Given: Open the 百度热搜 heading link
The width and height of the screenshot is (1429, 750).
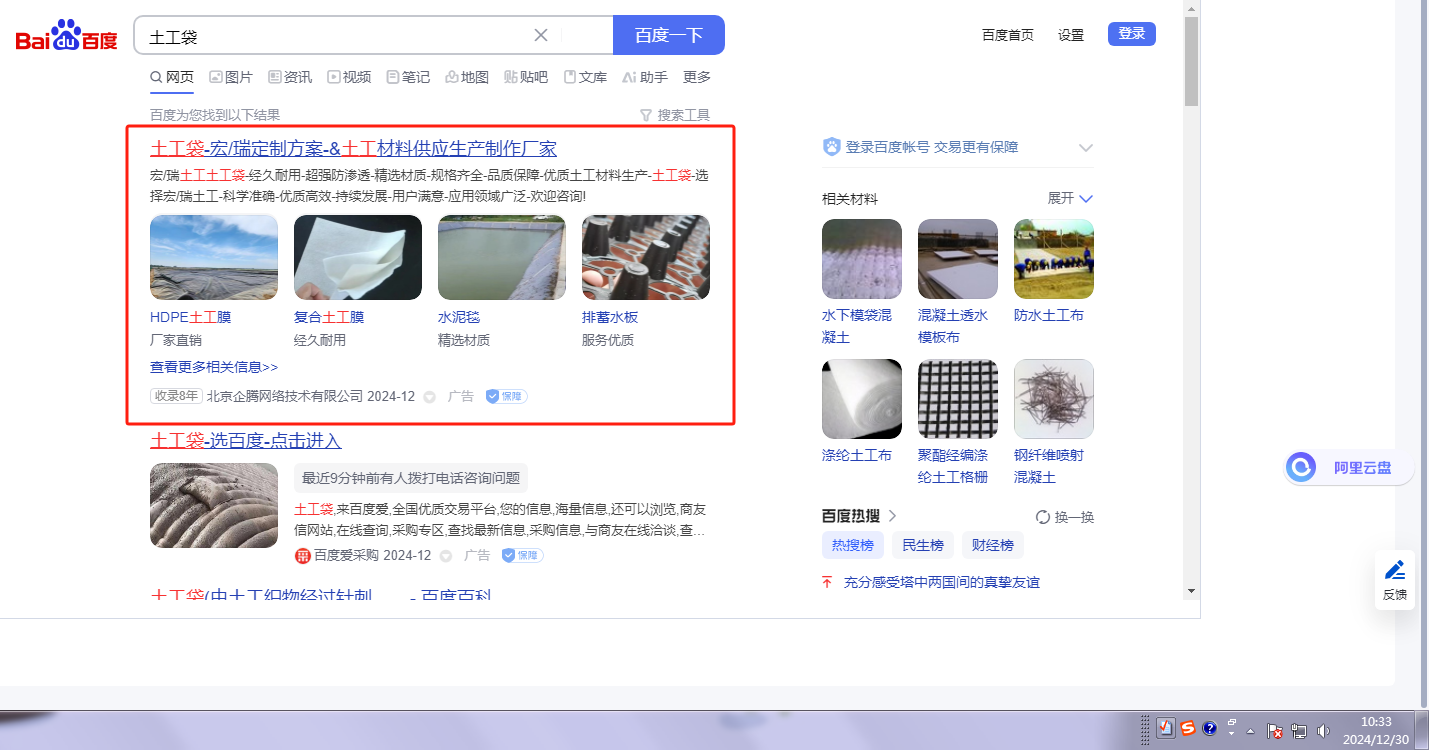Looking at the screenshot, I should tap(859, 516).
